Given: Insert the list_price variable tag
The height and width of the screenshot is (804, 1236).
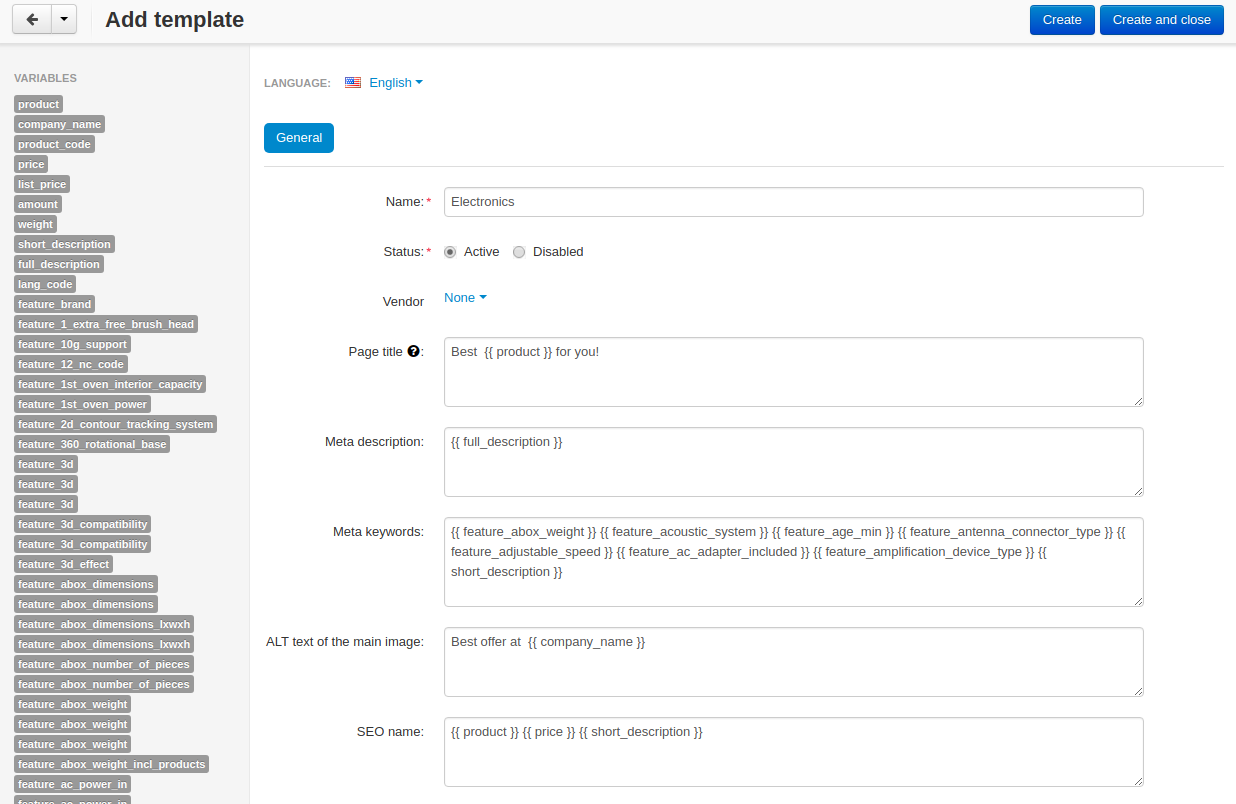Looking at the screenshot, I should (x=42, y=184).
